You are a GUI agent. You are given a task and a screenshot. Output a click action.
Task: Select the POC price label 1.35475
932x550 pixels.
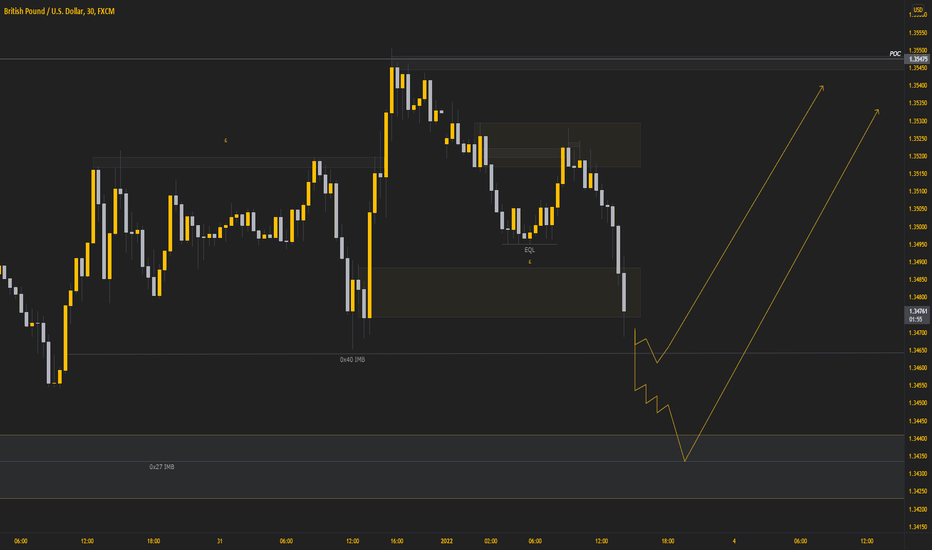(918, 59)
